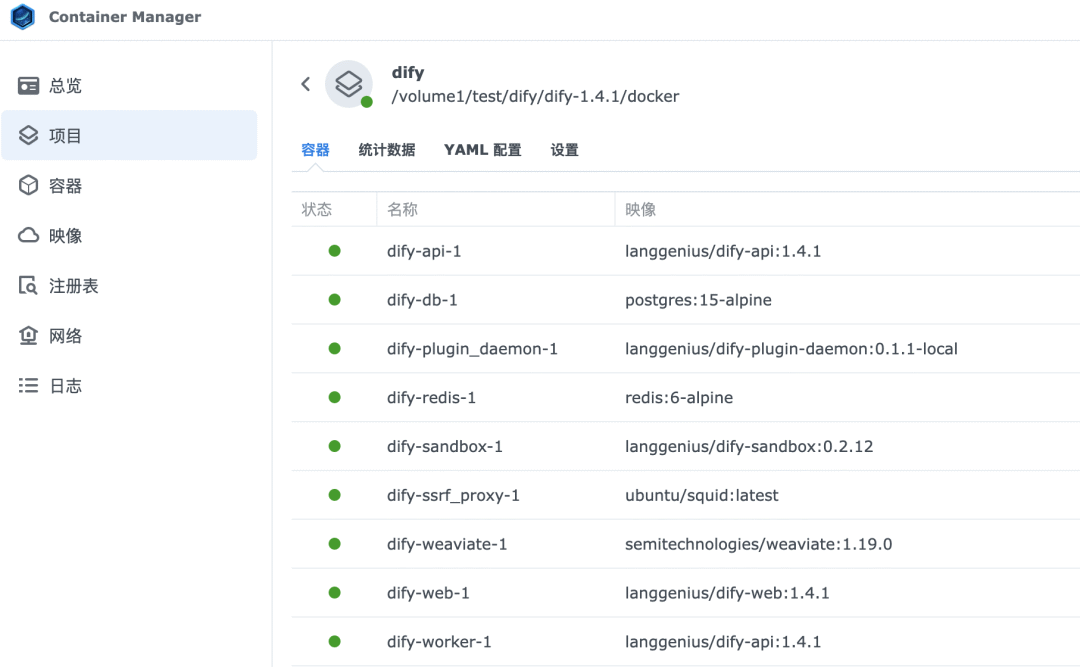1080x667 pixels.
Task: Click the 映像 image cloud sidebar icon
Action: click(28, 236)
